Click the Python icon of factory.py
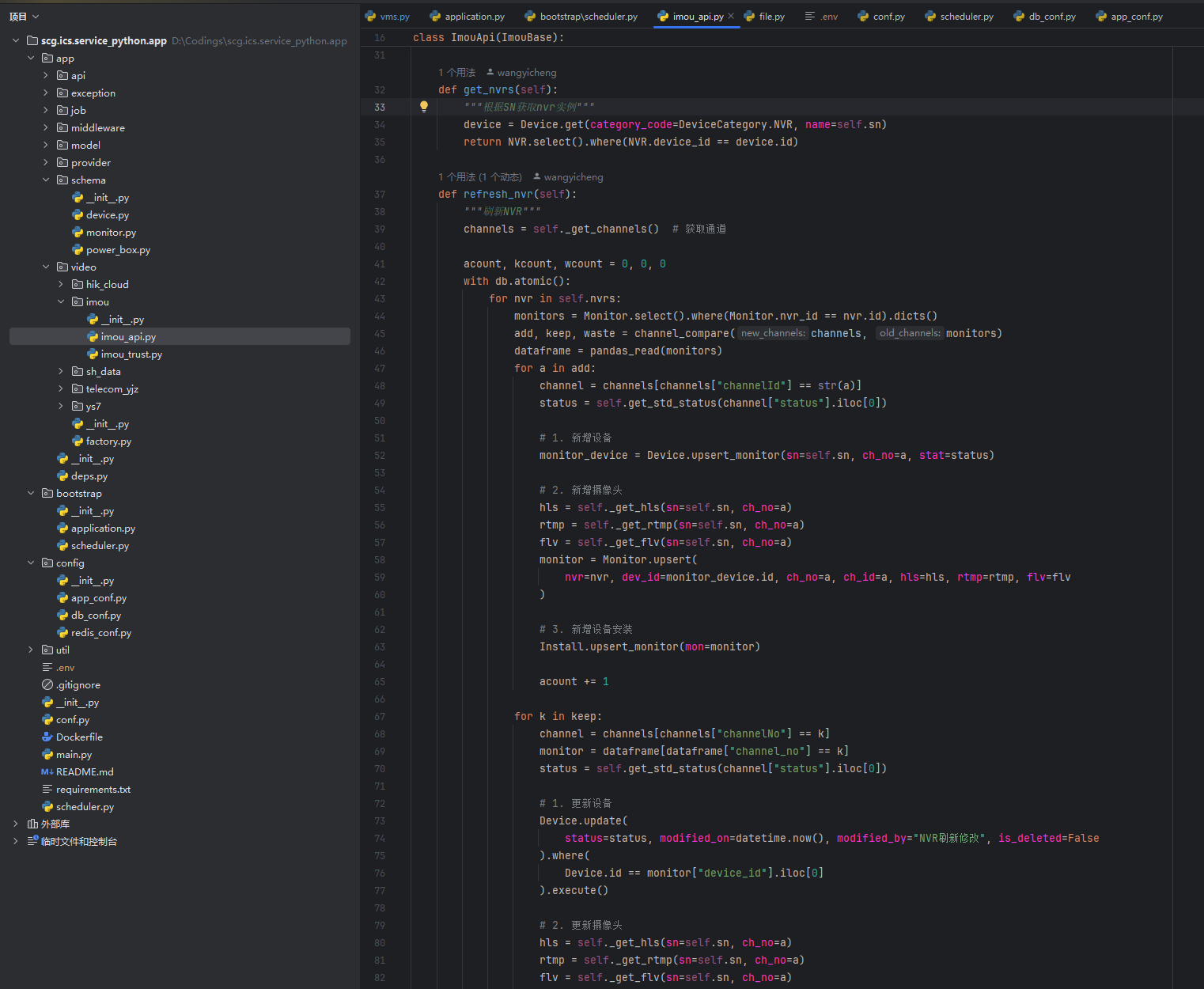The height and width of the screenshot is (989, 1204). 78,441
